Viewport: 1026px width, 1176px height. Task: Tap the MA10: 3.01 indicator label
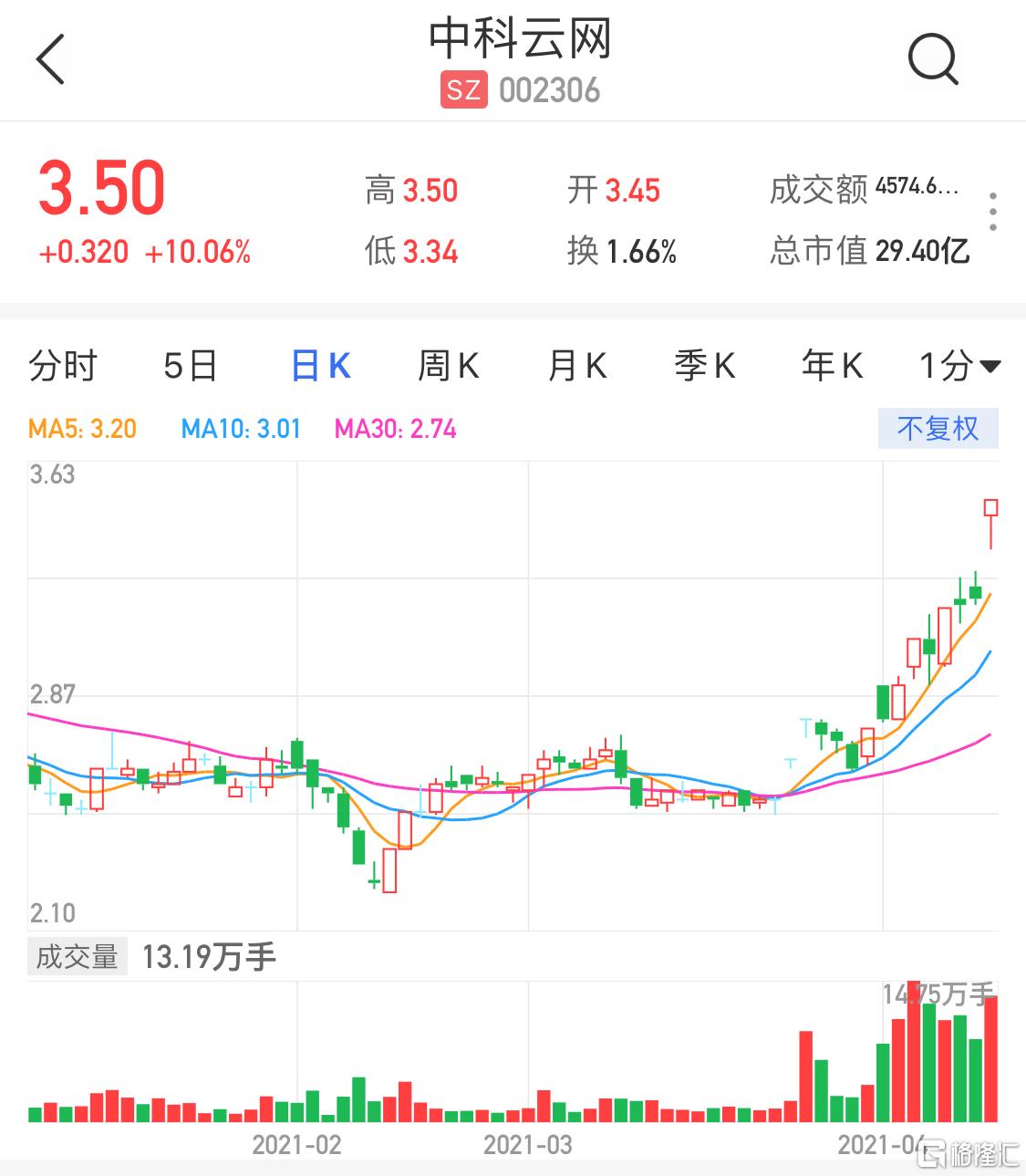point(241,428)
